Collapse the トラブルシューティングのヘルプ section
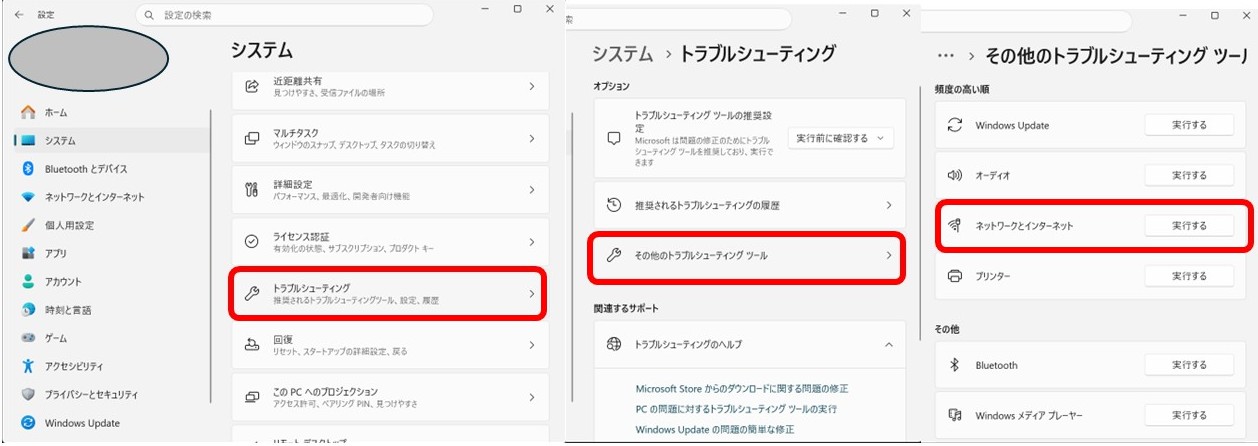This screenshot has width=1258, height=446. click(888, 344)
